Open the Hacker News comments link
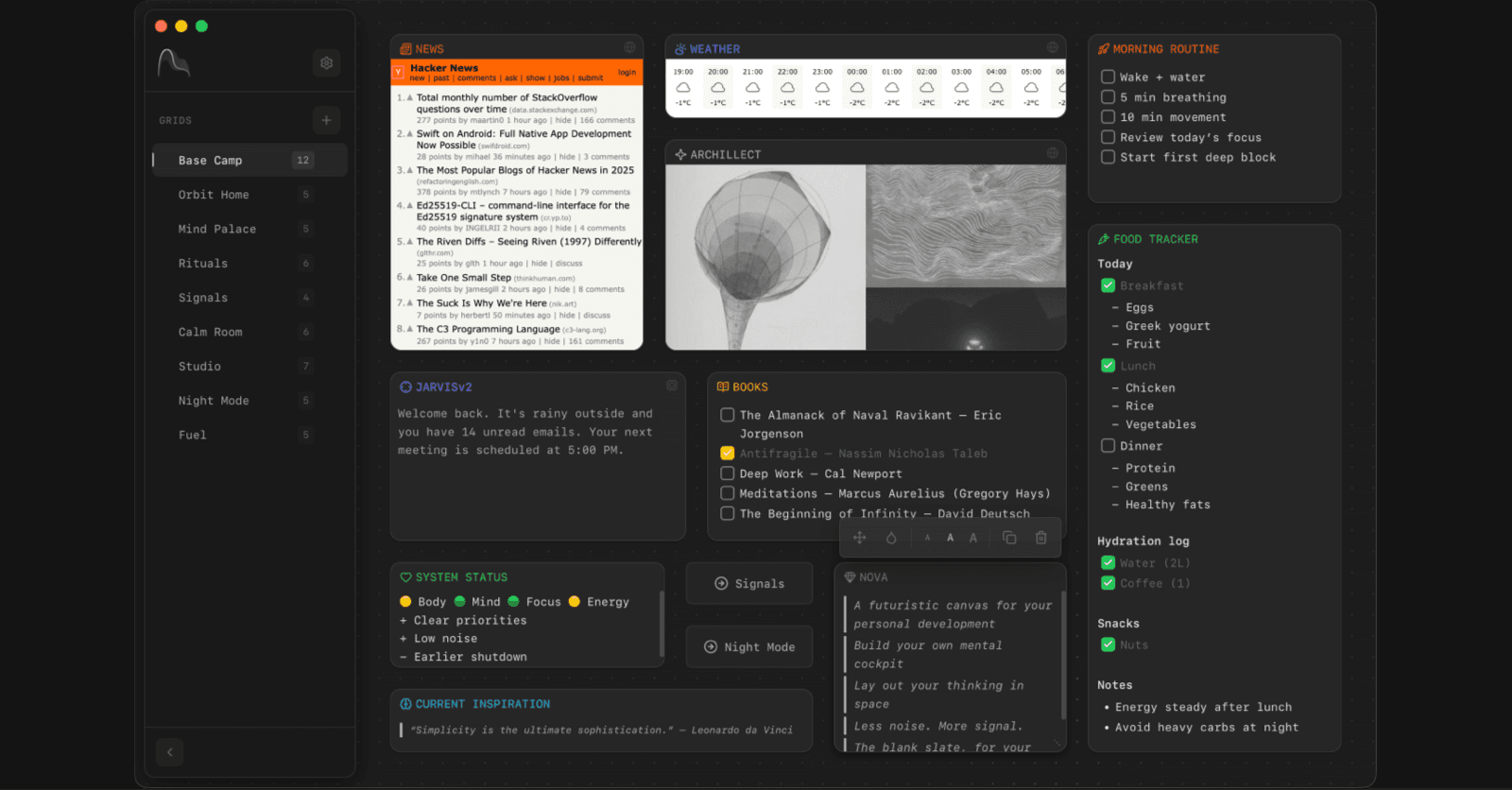This screenshot has height=790, width=1512. [x=476, y=78]
